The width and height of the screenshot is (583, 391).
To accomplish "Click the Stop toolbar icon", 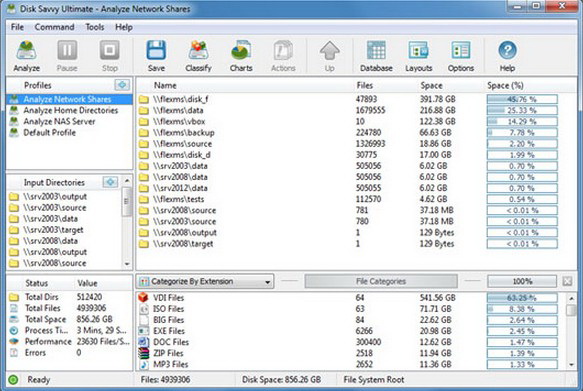I will point(110,56).
